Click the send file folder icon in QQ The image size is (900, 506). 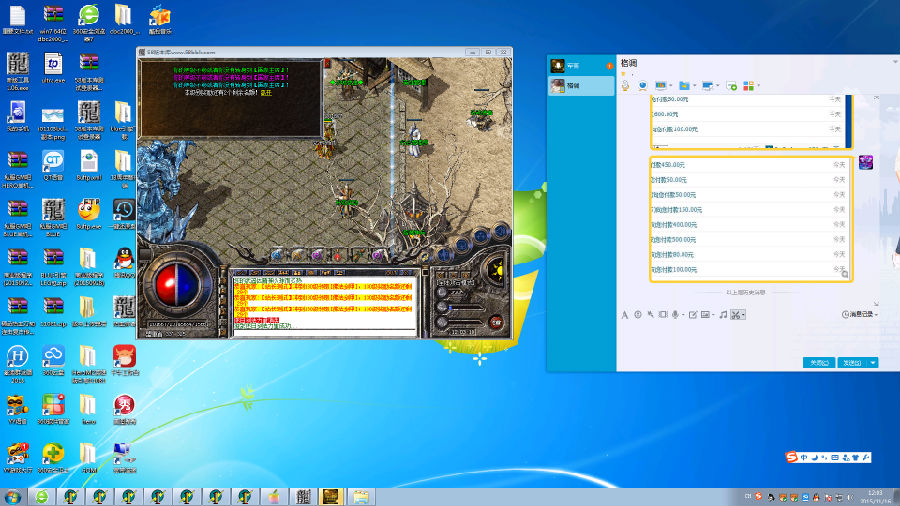pyautogui.click(x=684, y=85)
